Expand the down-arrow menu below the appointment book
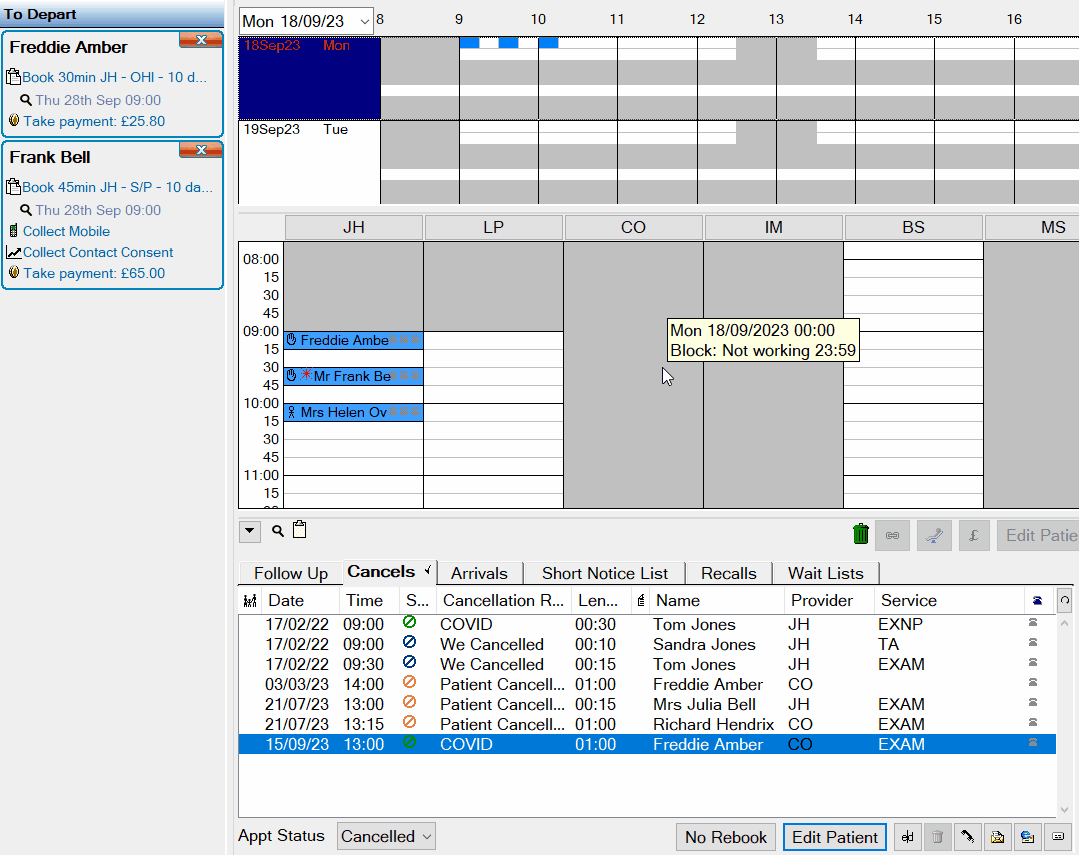 (x=250, y=531)
